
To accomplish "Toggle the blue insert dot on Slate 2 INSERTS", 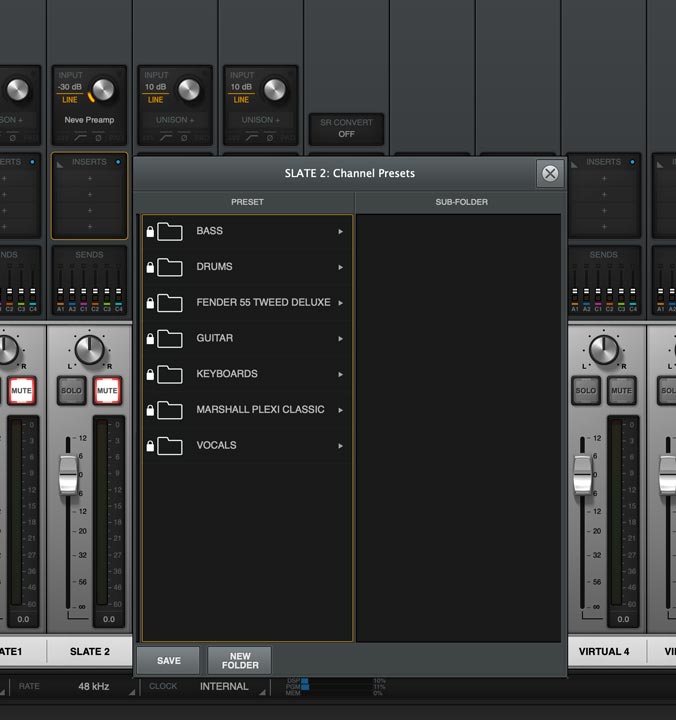I will coord(118,162).
